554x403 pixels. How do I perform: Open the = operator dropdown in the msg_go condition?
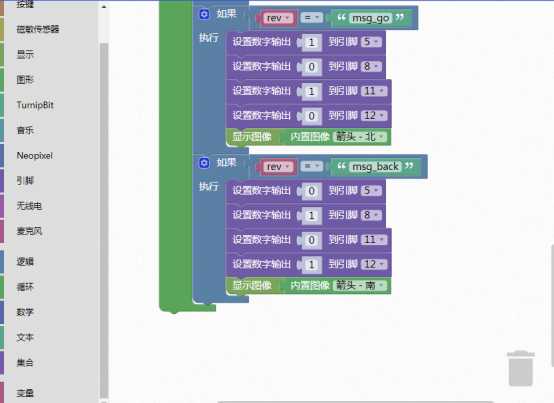click(x=311, y=17)
